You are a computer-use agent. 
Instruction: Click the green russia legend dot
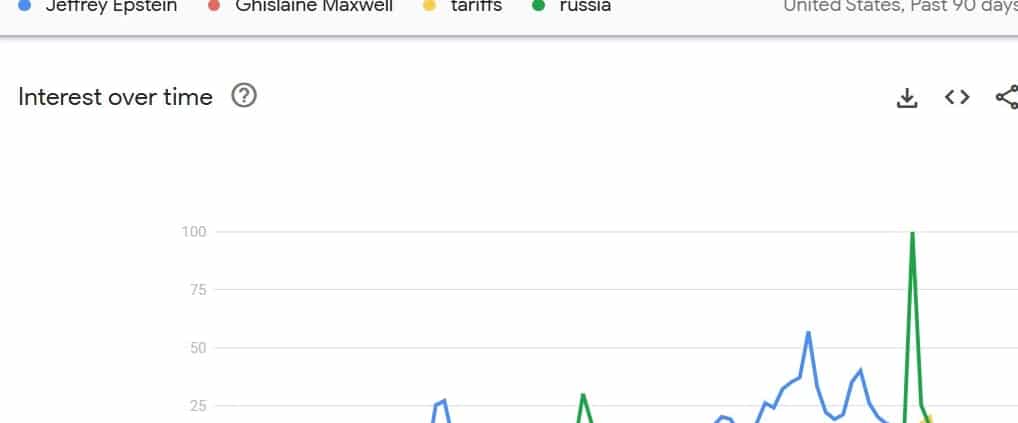538,6
